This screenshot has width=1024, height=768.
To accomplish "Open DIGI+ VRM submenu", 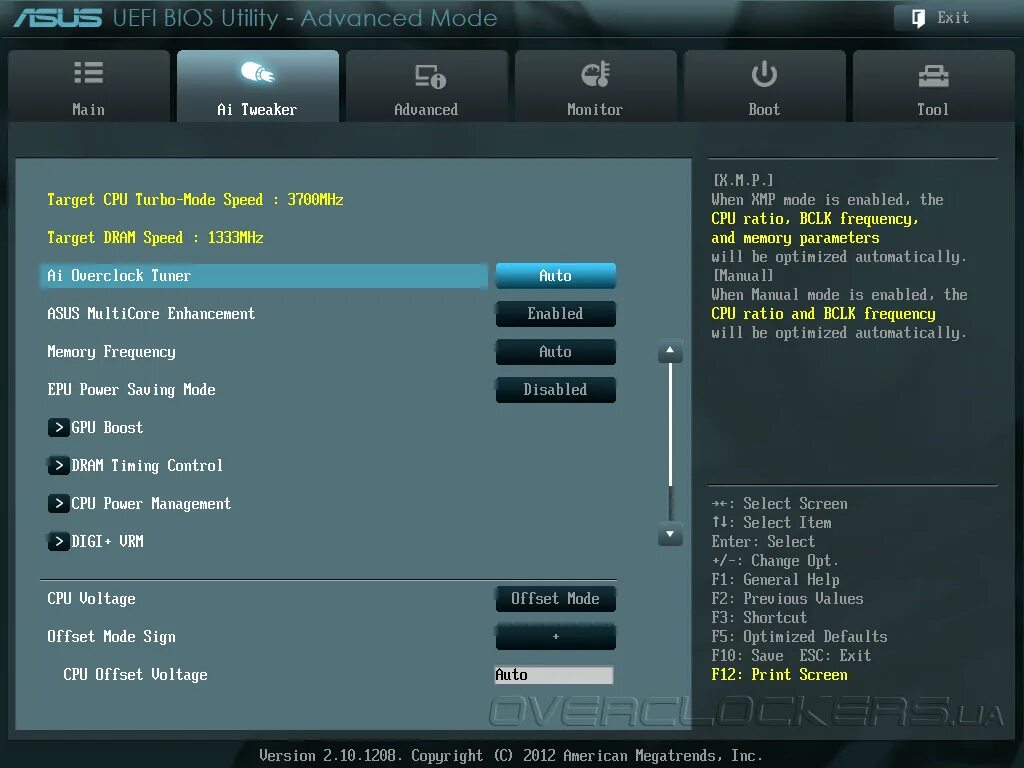I will click(x=107, y=541).
